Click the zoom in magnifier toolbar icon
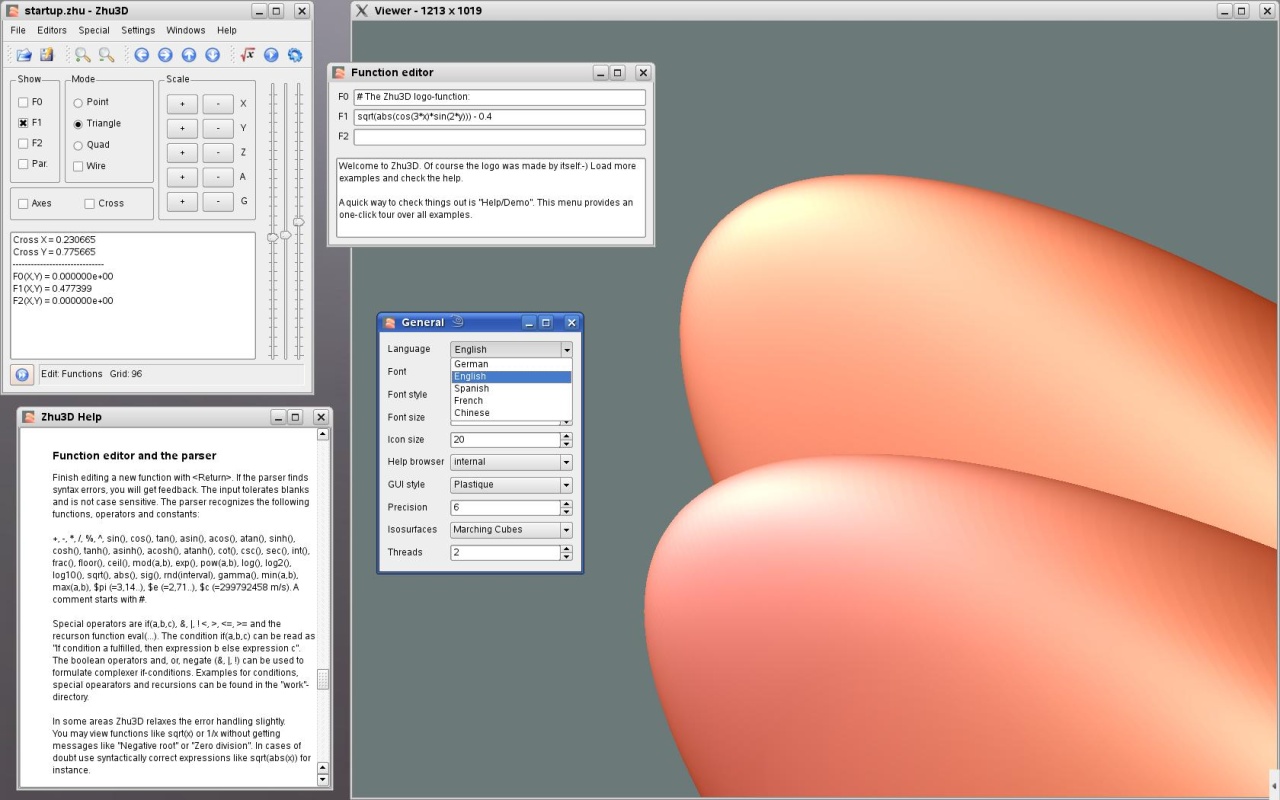Image resolution: width=1280 pixels, height=800 pixels. point(82,55)
